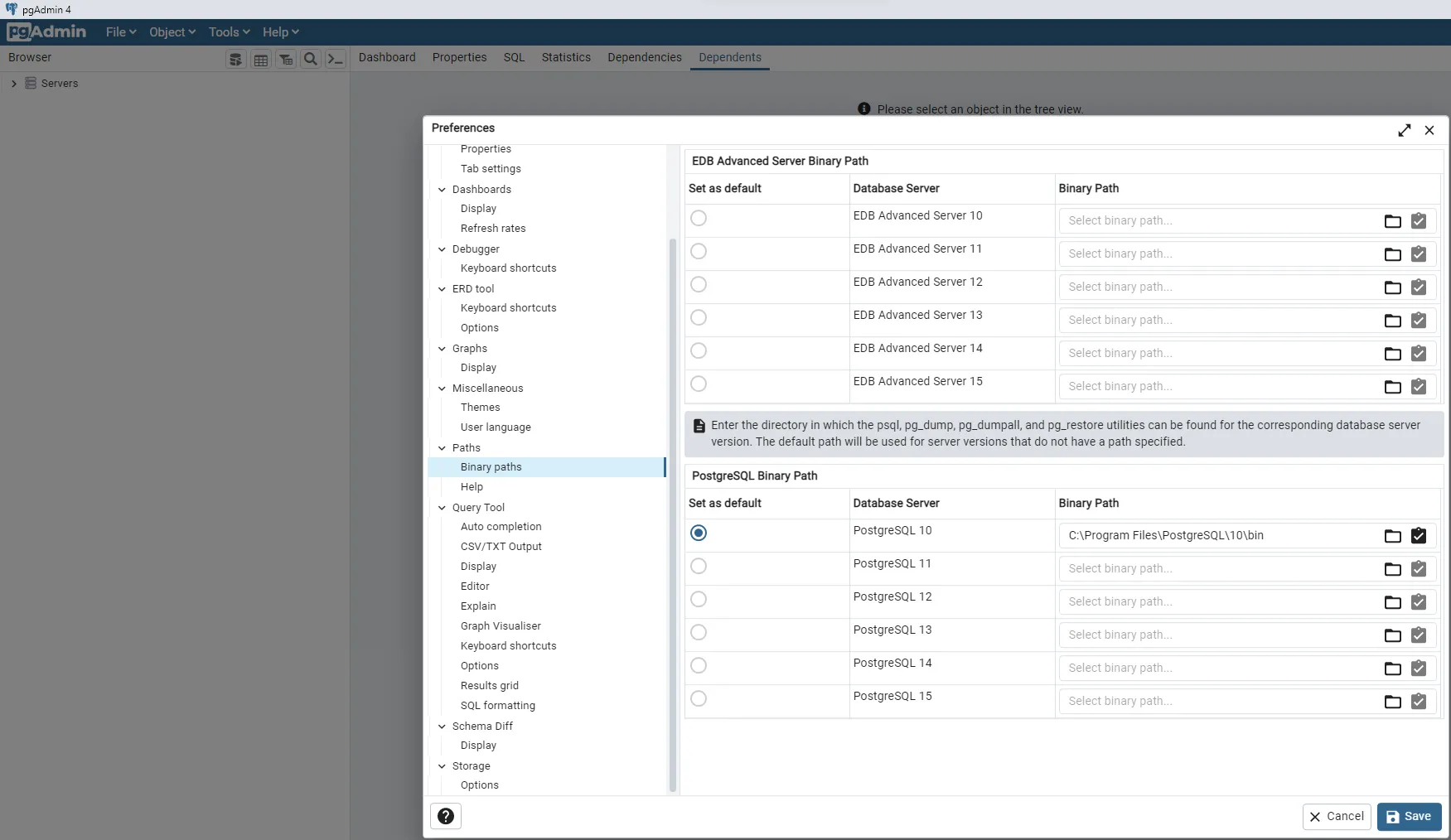Collapse the Miscellaneous preferences group
Image resolution: width=1451 pixels, height=840 pixels.
tap(442, 389)
